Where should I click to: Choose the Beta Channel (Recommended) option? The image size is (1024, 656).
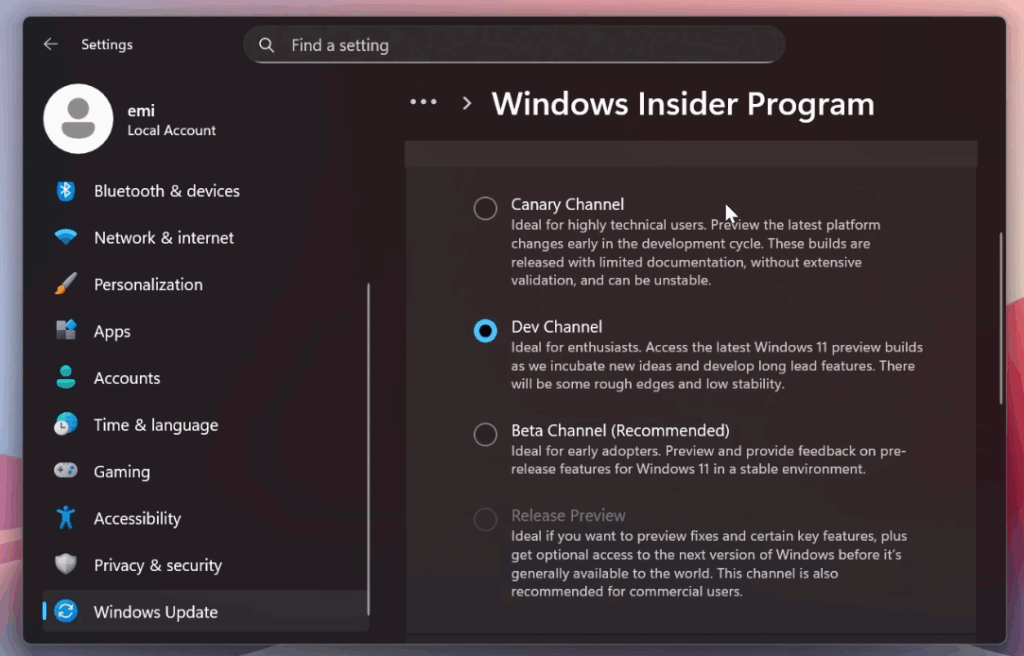pyautogui.click(x=485, y=434)
